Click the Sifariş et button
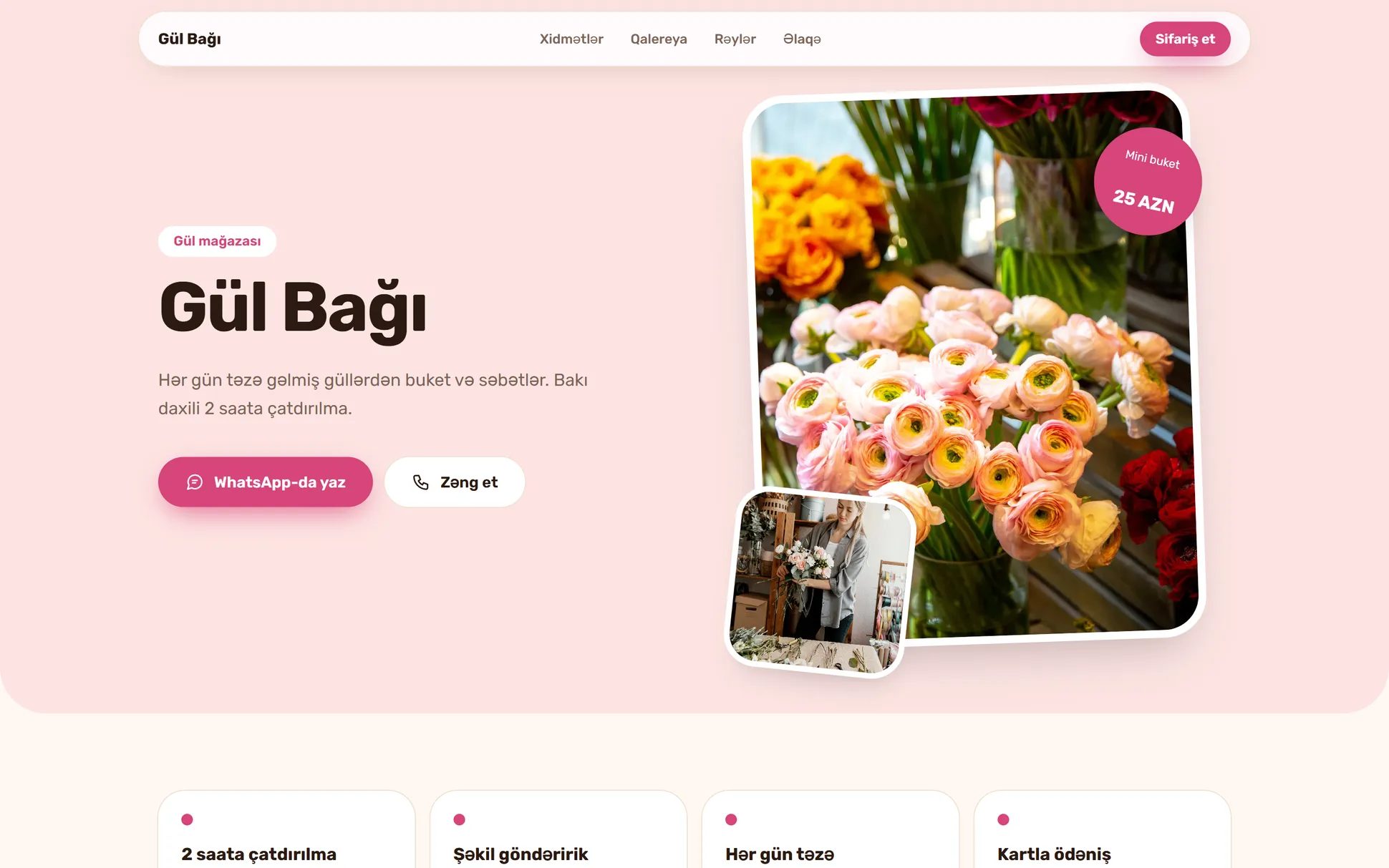Image resolution: width=1389 pixels, height=868 pixels. click(1185, 39)
